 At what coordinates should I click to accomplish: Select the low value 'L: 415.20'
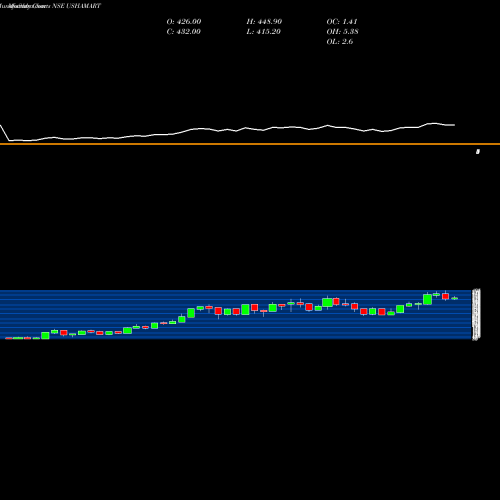click(x=263, y=31)
